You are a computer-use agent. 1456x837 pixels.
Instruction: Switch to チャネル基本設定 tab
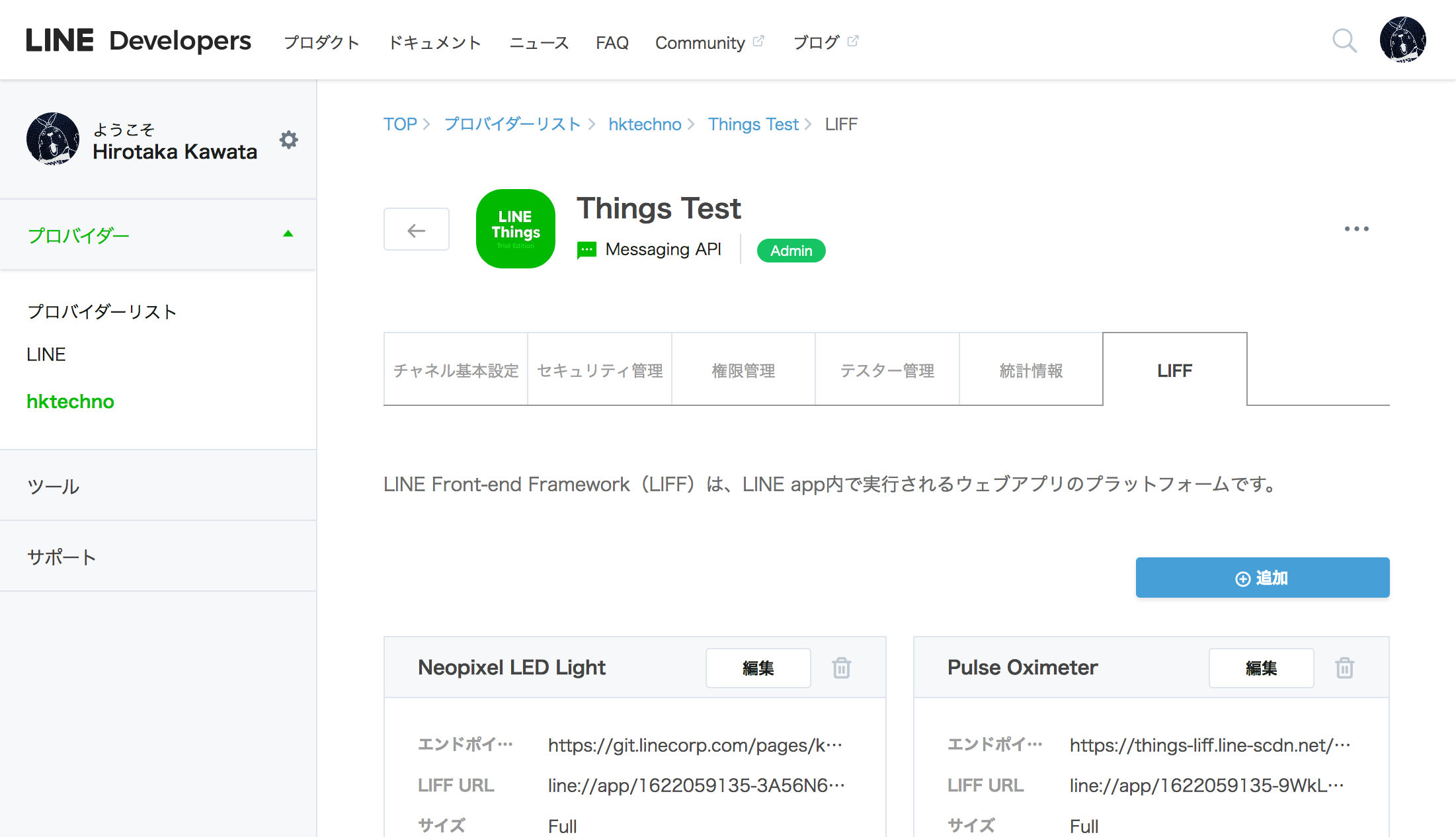tap(456, 370)
